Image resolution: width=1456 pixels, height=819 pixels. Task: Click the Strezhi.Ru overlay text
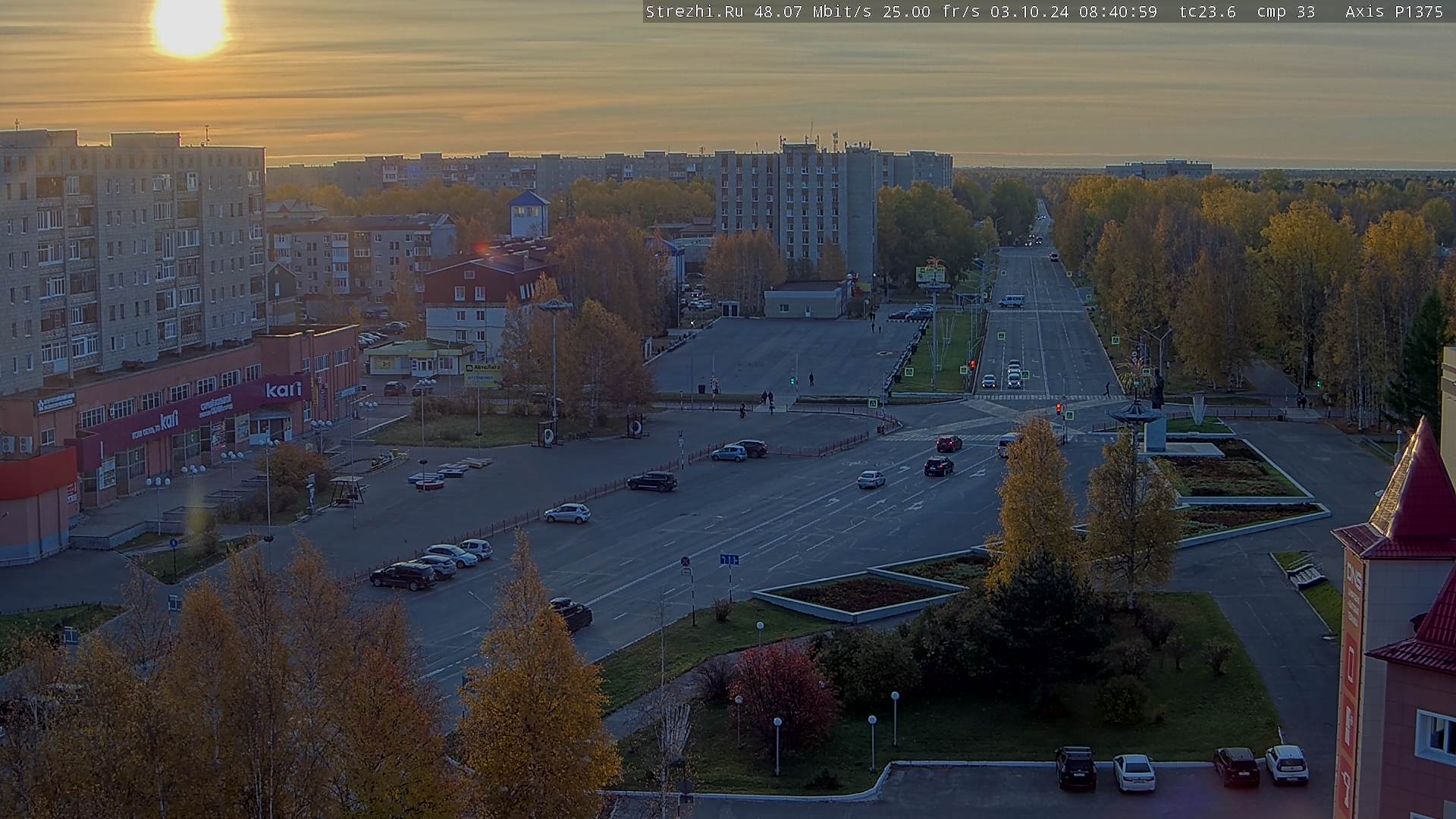694,11
